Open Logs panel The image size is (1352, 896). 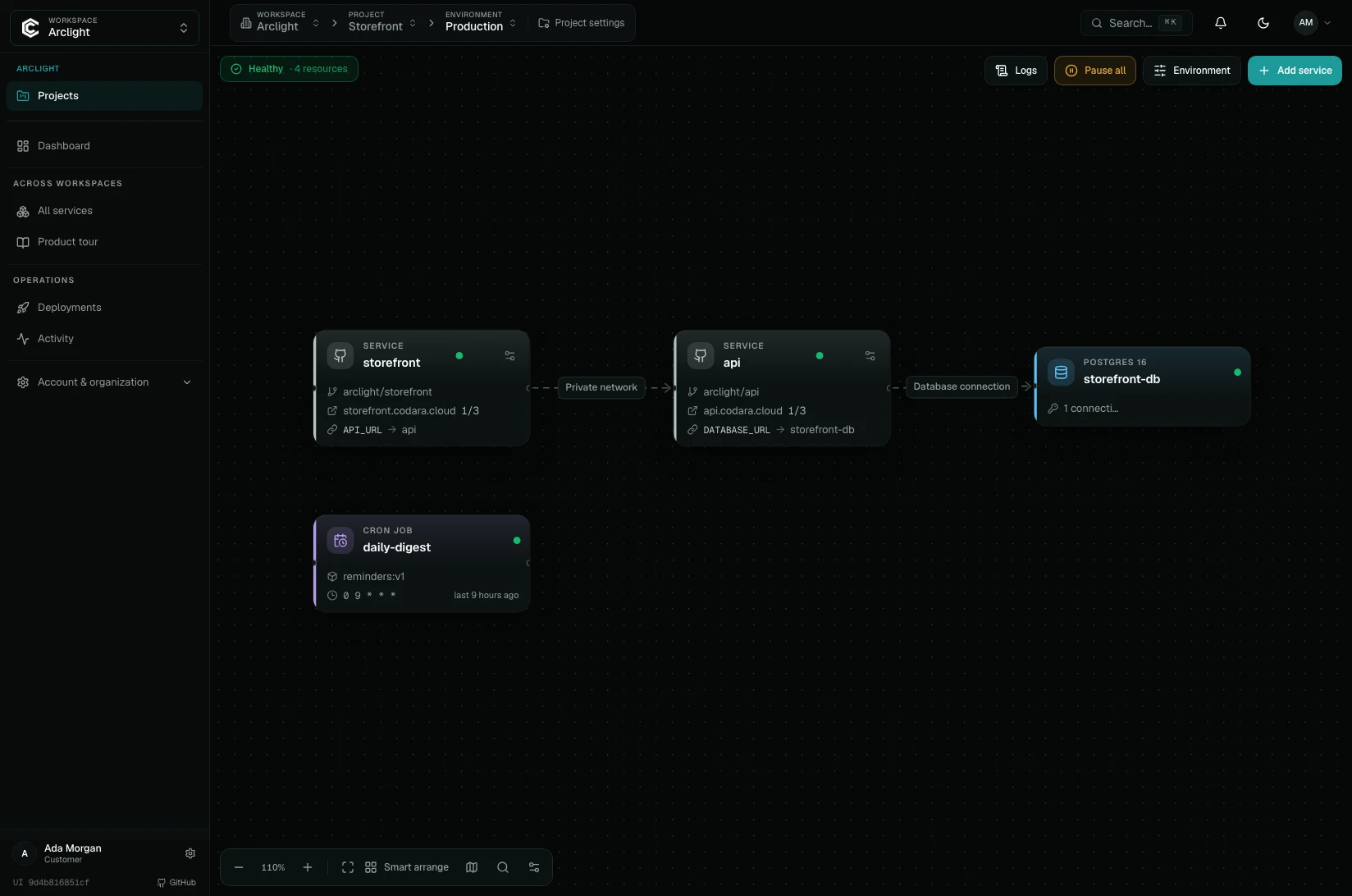(x=1016, y=71)
